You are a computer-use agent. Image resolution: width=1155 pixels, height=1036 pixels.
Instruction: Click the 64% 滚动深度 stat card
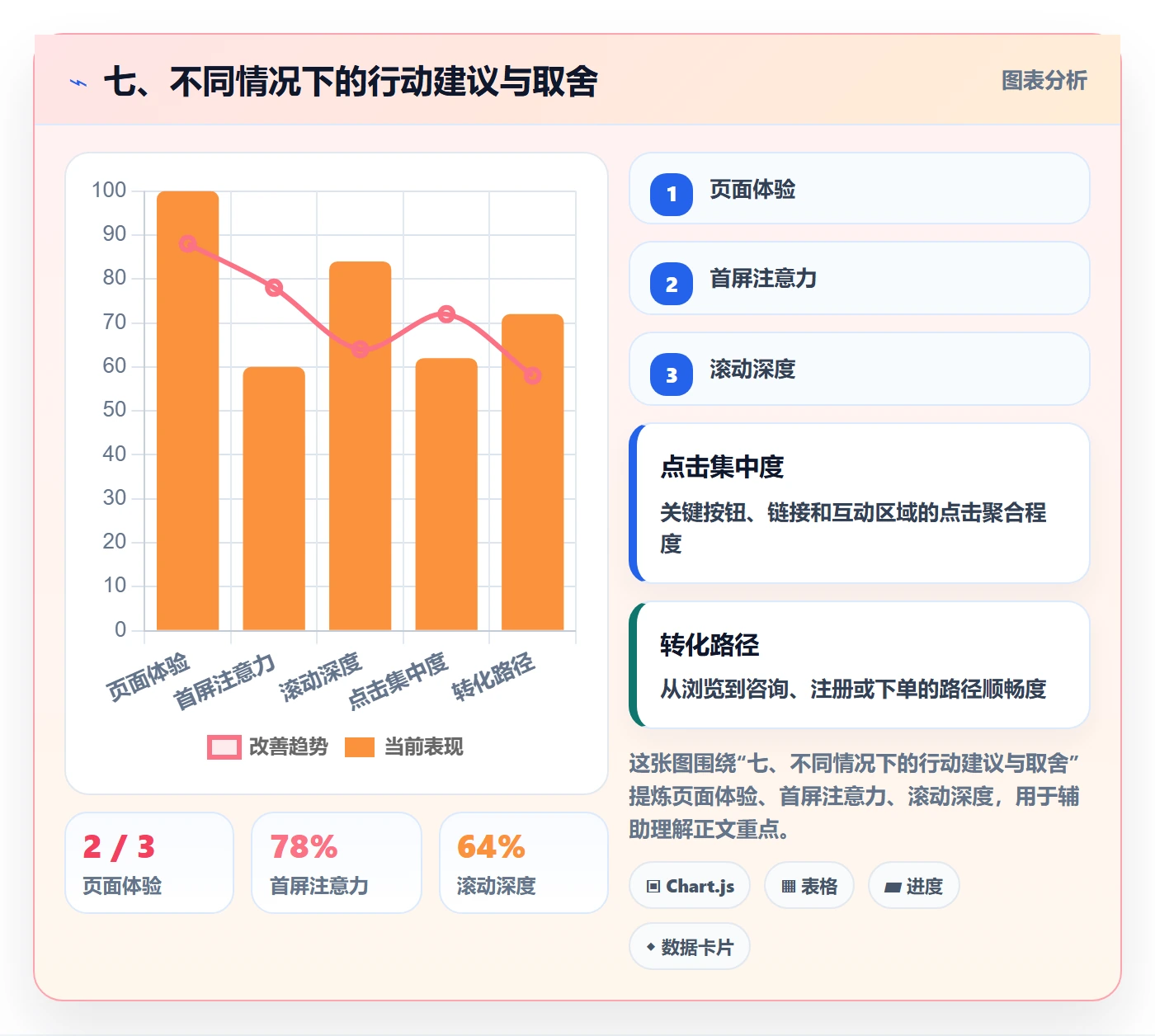pyautogui.click(x=524, y=863)
